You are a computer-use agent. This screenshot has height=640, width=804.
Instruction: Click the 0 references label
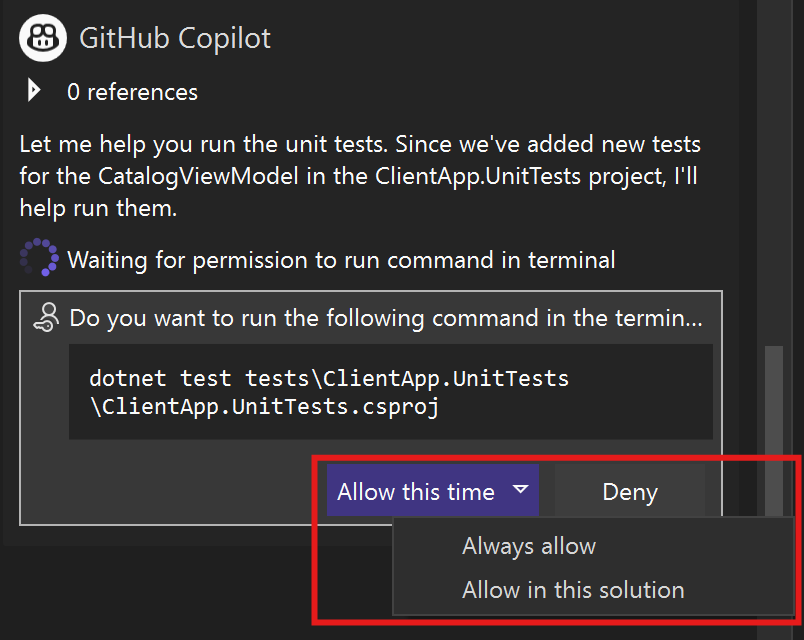coord(132,92)
